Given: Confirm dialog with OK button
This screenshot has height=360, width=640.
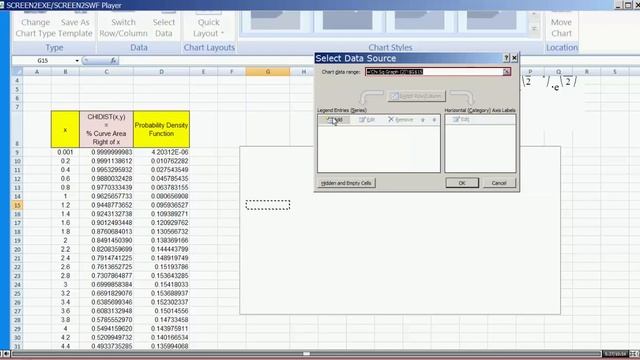Looking at the screenshot, I should pyautogui.click(x=462, y=183).
